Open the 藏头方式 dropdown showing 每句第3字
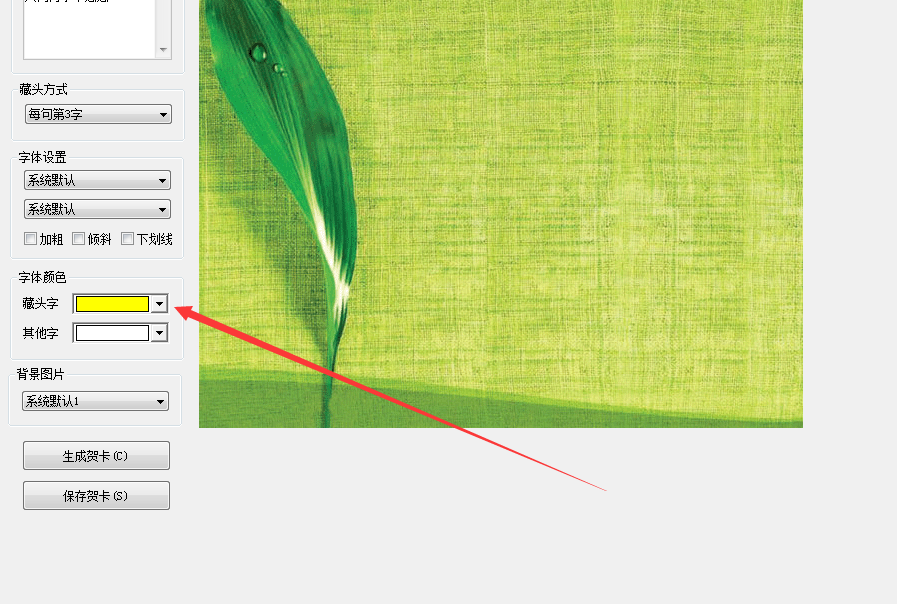Viewport: 897px width, 604px height. 98,114
